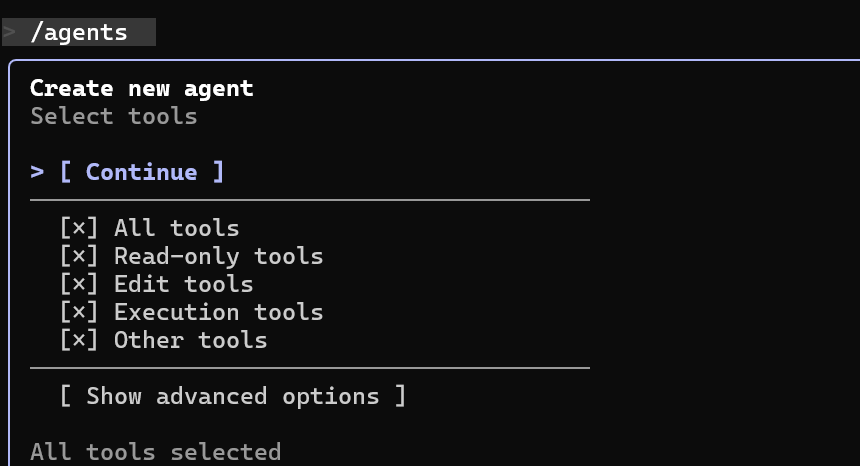Image resolution: width=860 pixels, height=466 pixels.
Task: Click the Select tools subtitle
Action: tap(113, 116)
